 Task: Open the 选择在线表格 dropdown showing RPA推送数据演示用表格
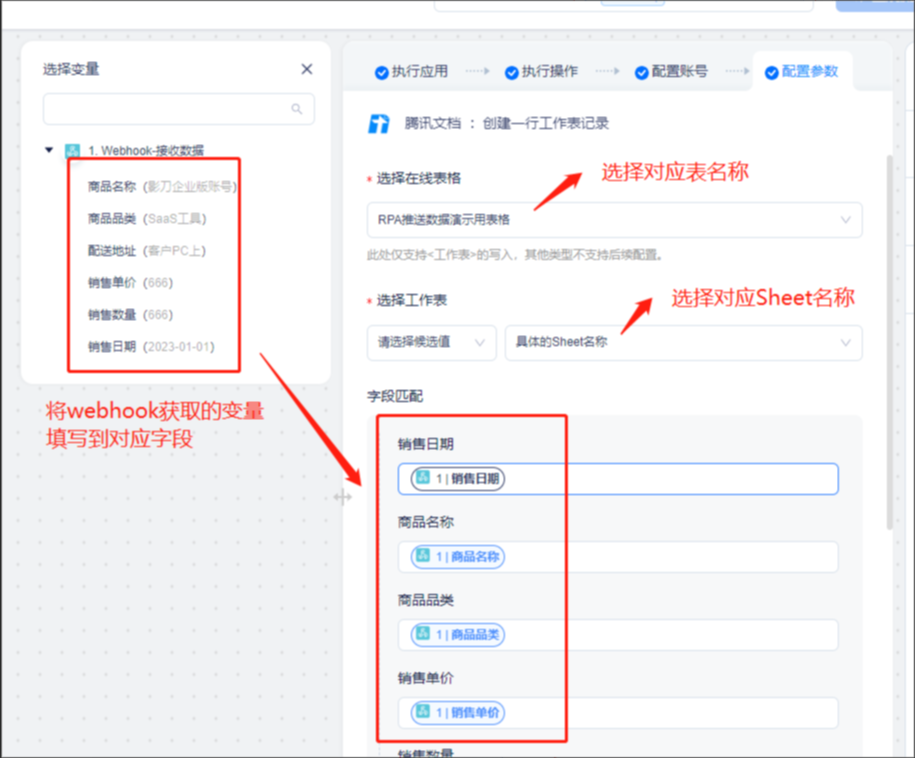[x=614, y=220]
